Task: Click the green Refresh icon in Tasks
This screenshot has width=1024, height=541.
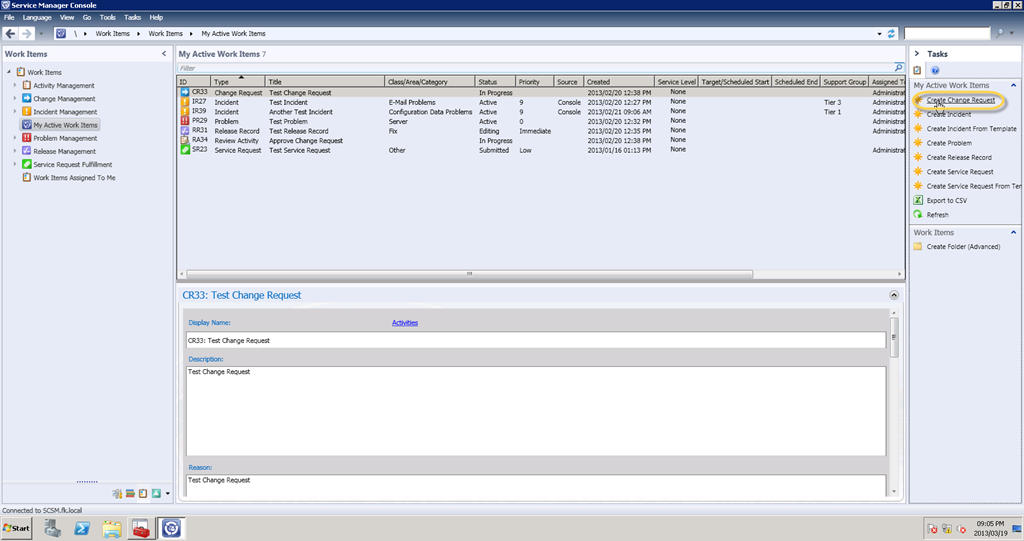Action: pyautogui.click(x=918, y=215)
